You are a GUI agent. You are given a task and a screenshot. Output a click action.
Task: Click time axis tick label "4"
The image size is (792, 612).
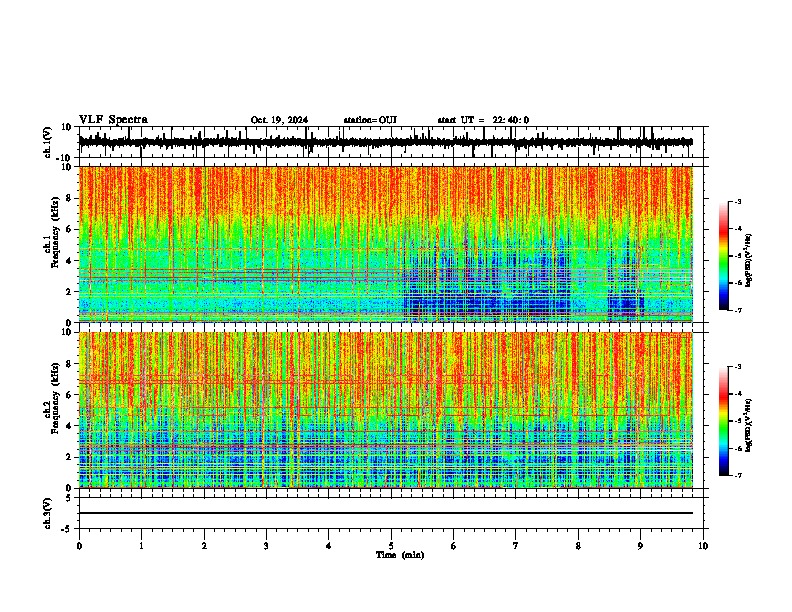tap(329, 546)
